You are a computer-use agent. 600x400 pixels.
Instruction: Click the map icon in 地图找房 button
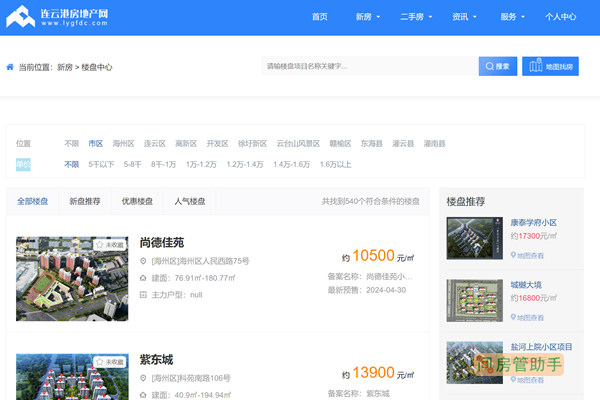coord(536,66)
